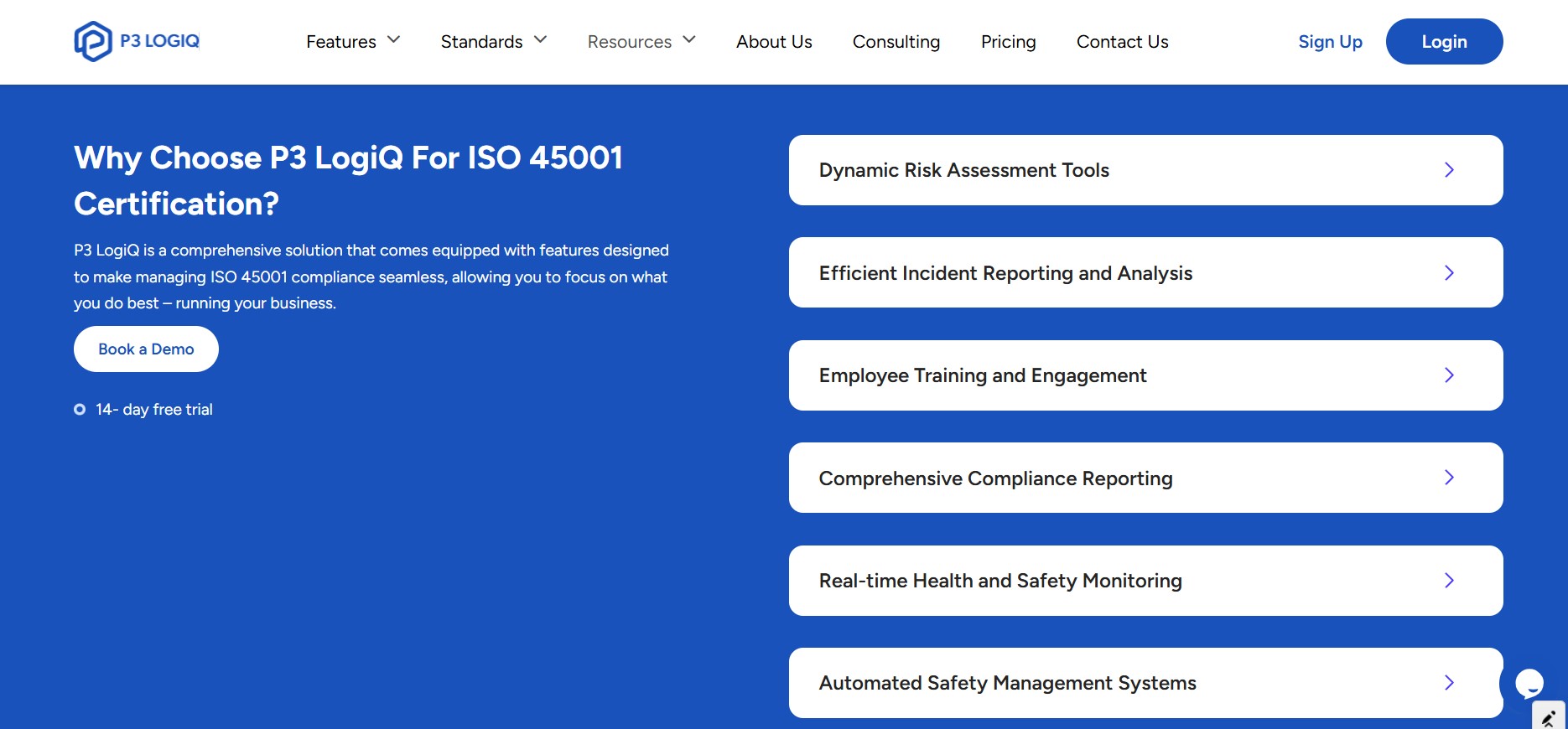Expand the Resources menu chevron
Viewport: 1568px width, 729px height.
pyautogui.click(x=689, y=40)
